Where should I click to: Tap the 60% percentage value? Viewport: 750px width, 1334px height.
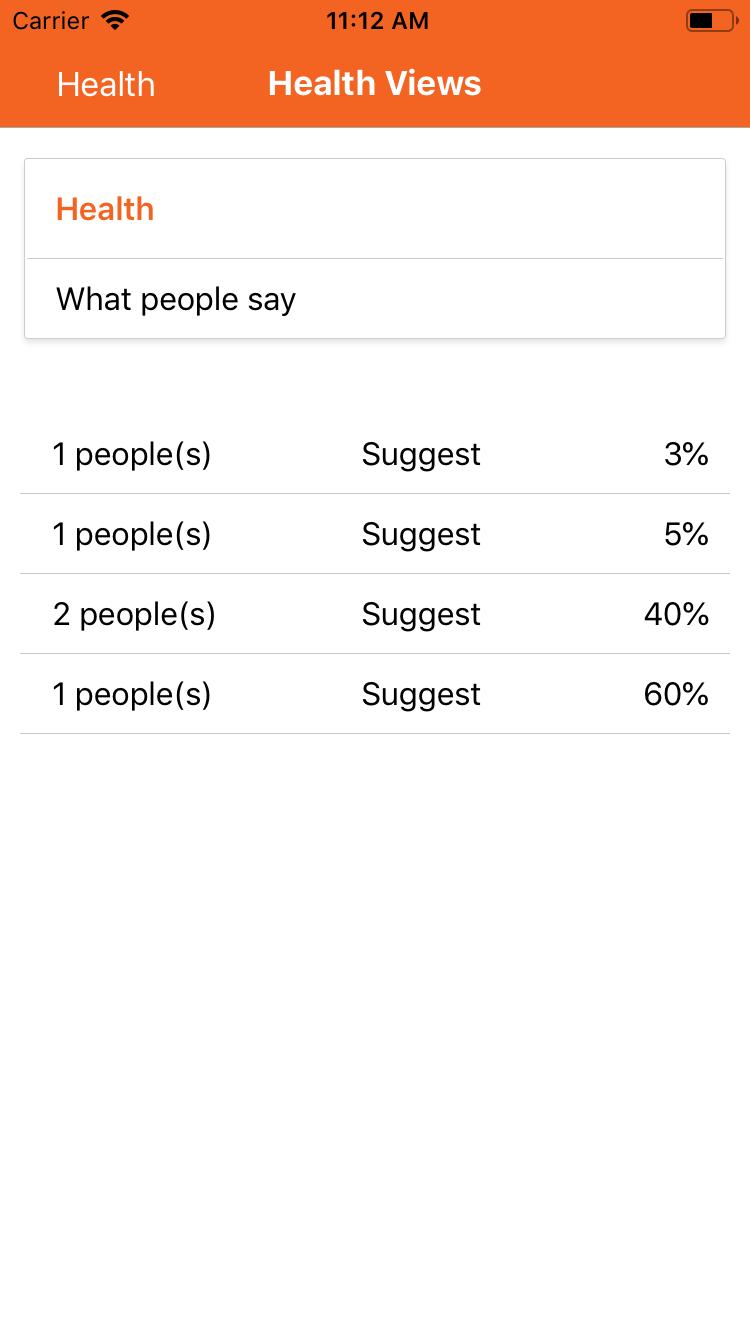[676, 694]
